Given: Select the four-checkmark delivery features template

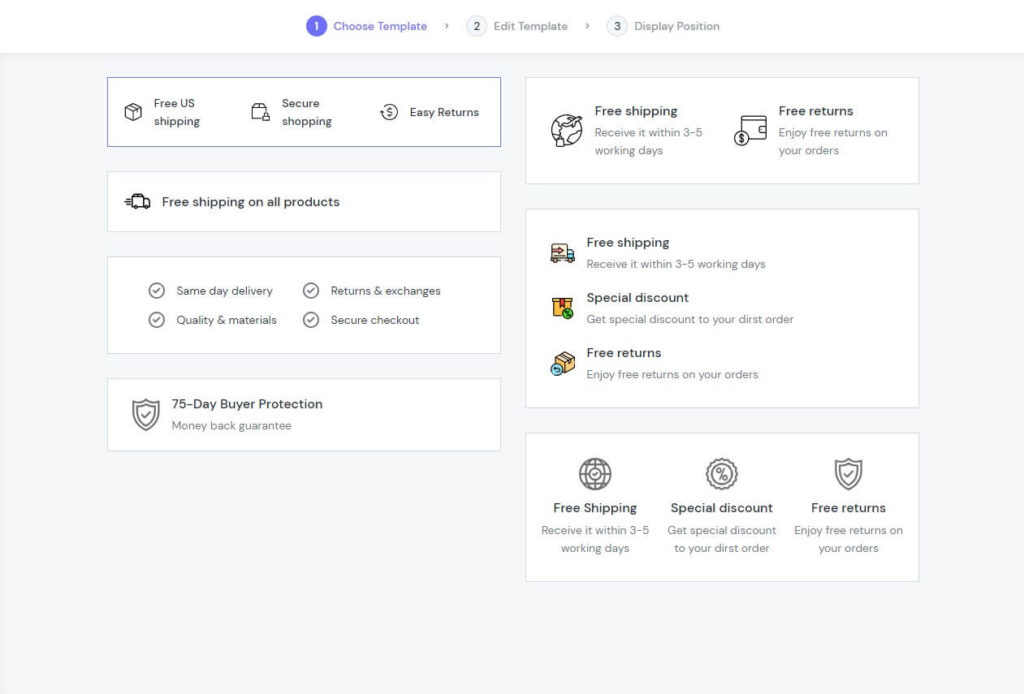Looking at the screenshot, I should tap(304, 305).
